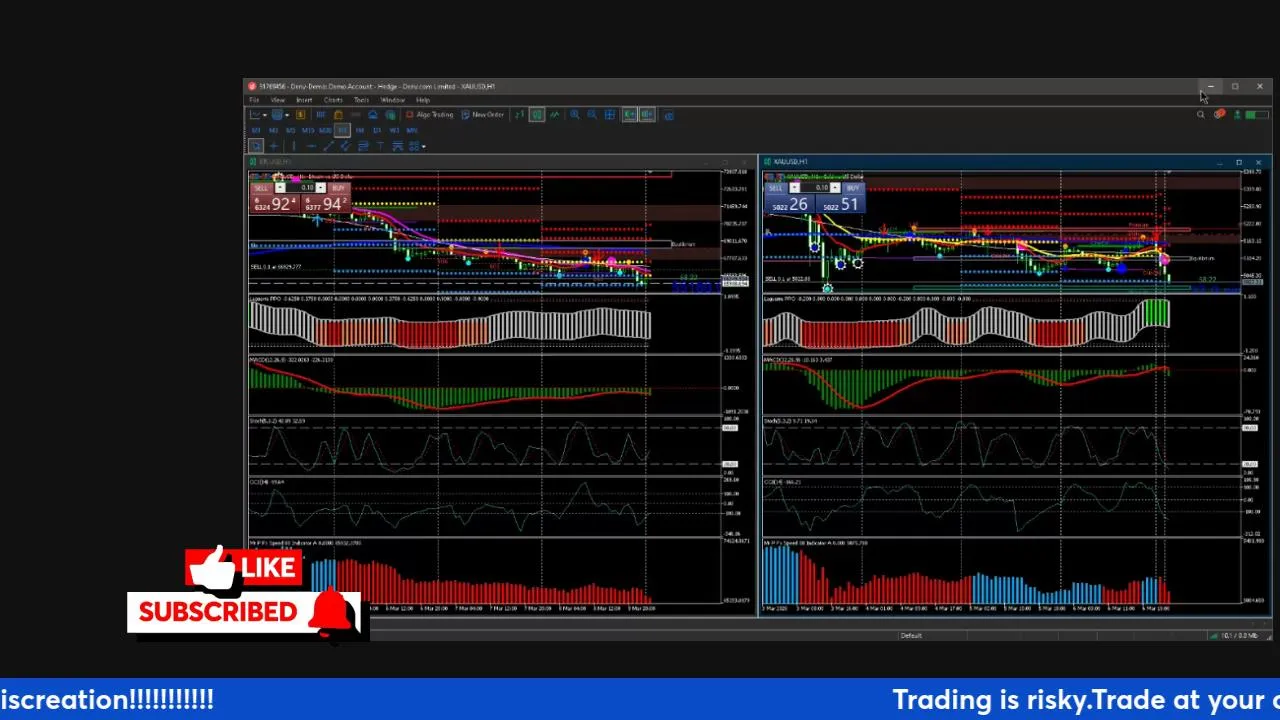Image resolution: width=1280 pixels, height=720 pixels.
Task: Open the chart type dropdown
Action: click(x=258, y=115)
